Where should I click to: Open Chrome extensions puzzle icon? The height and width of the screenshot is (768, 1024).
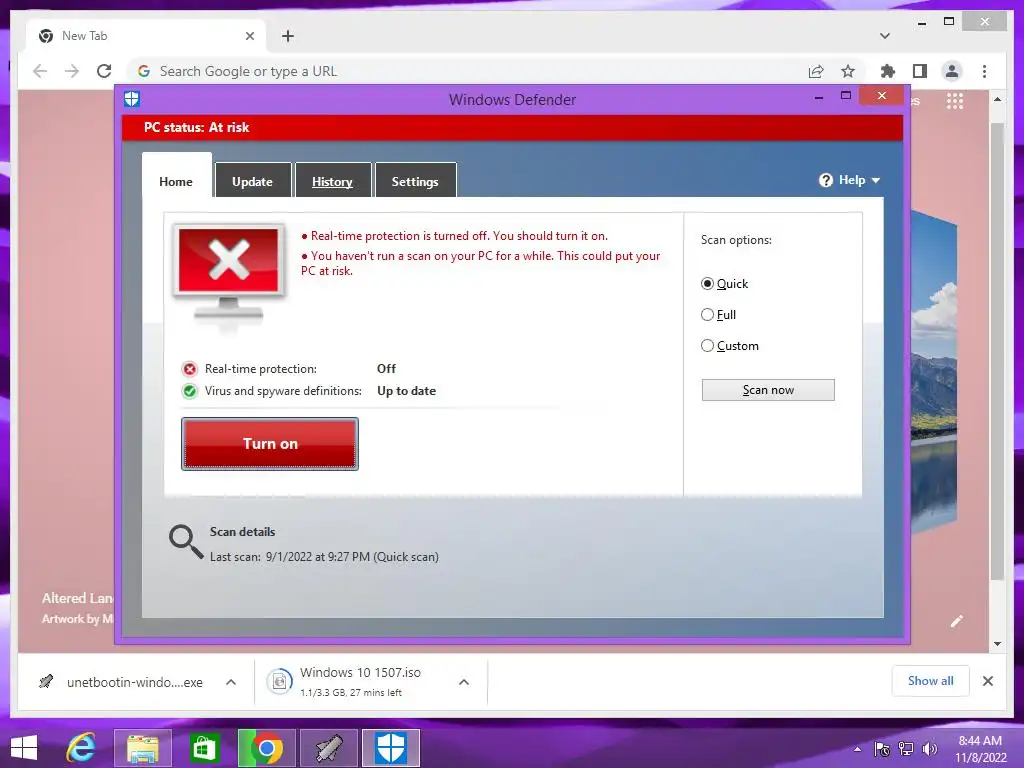pos(888,71)
